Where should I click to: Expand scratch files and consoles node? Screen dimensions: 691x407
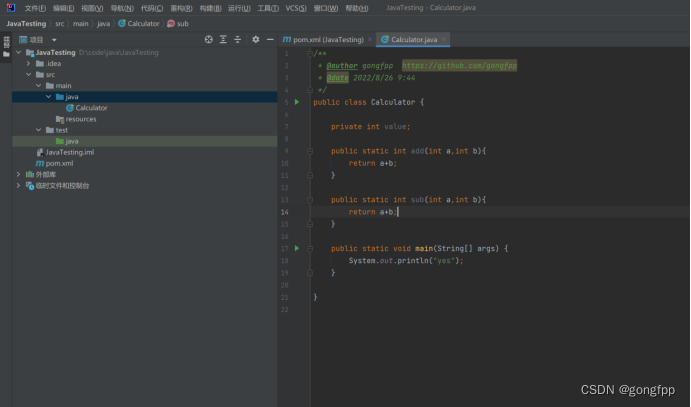19,185
